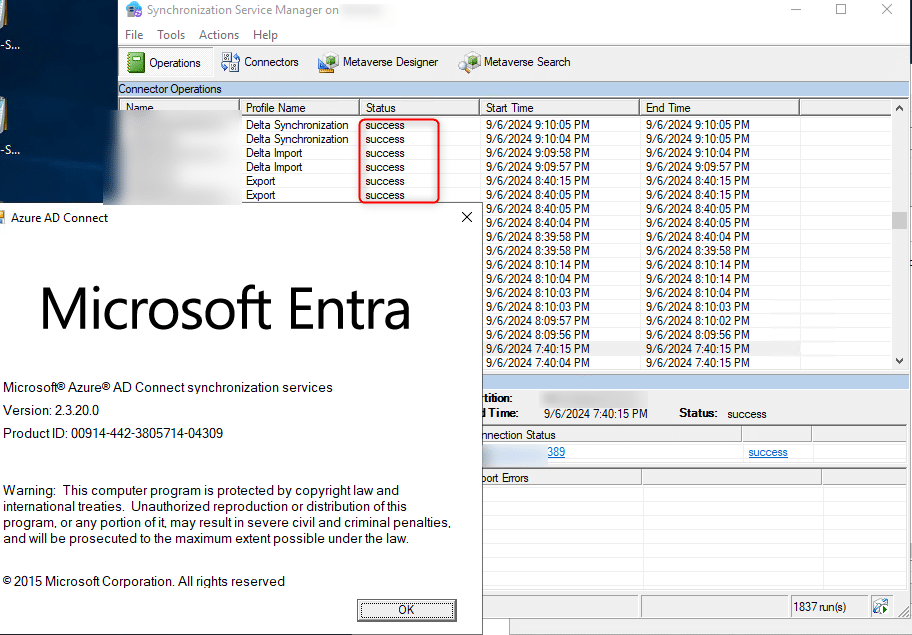The height and width of the screenshot is (635, 912).
Task: Open the Tools menu
Action: click(x=171, y=35)
